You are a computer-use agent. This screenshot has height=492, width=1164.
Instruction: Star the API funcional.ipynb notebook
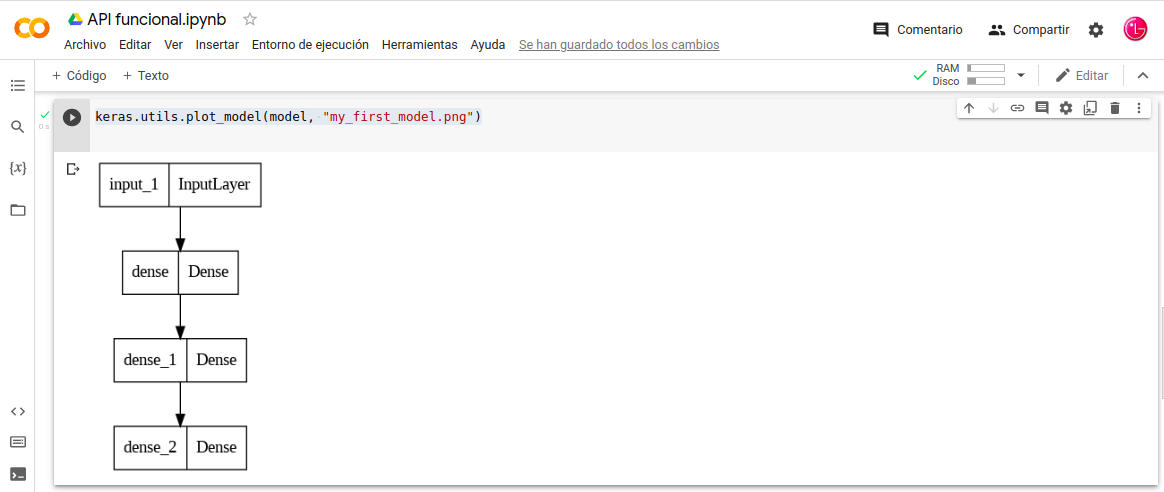(x=250, y=19)
